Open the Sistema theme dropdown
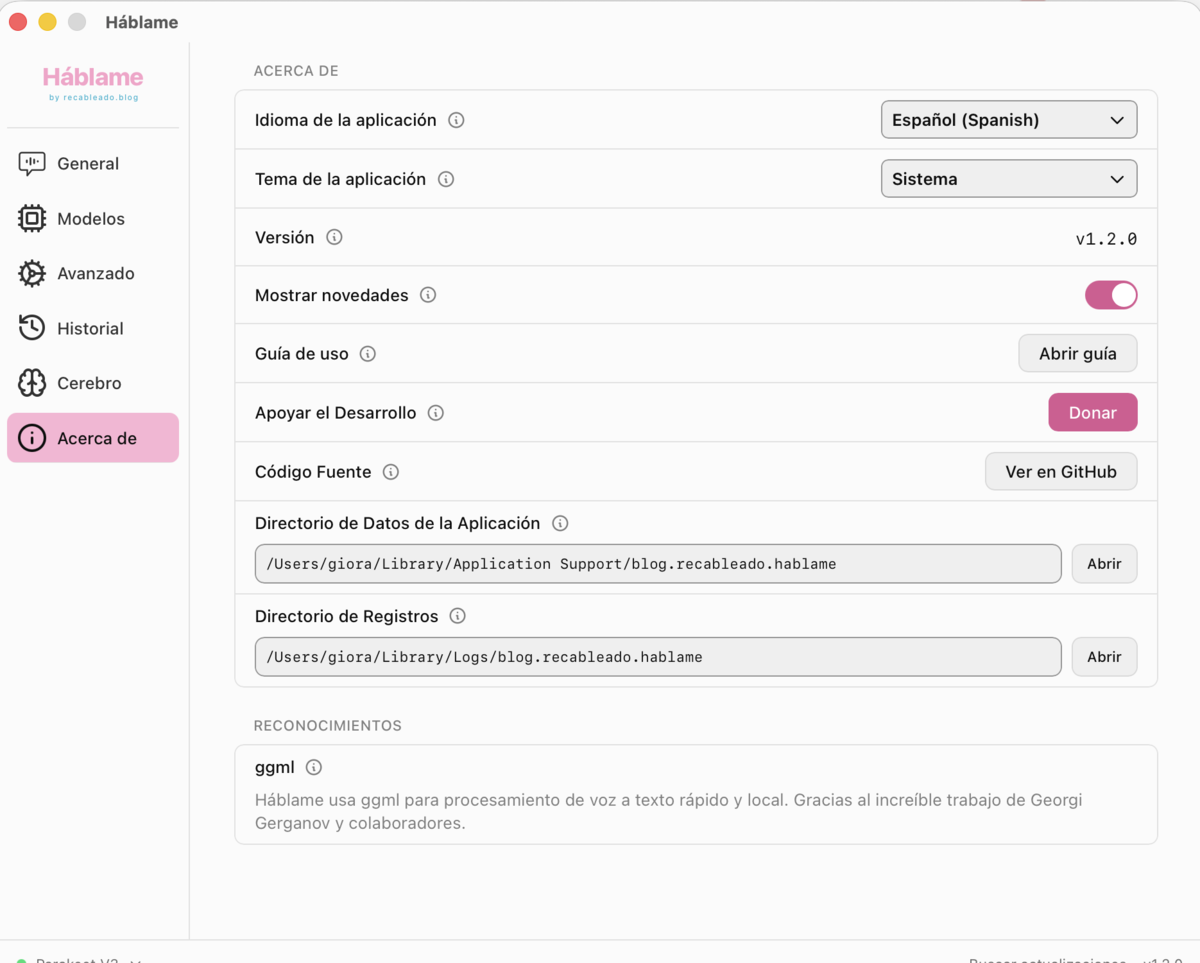 (x=1009, y=179)
